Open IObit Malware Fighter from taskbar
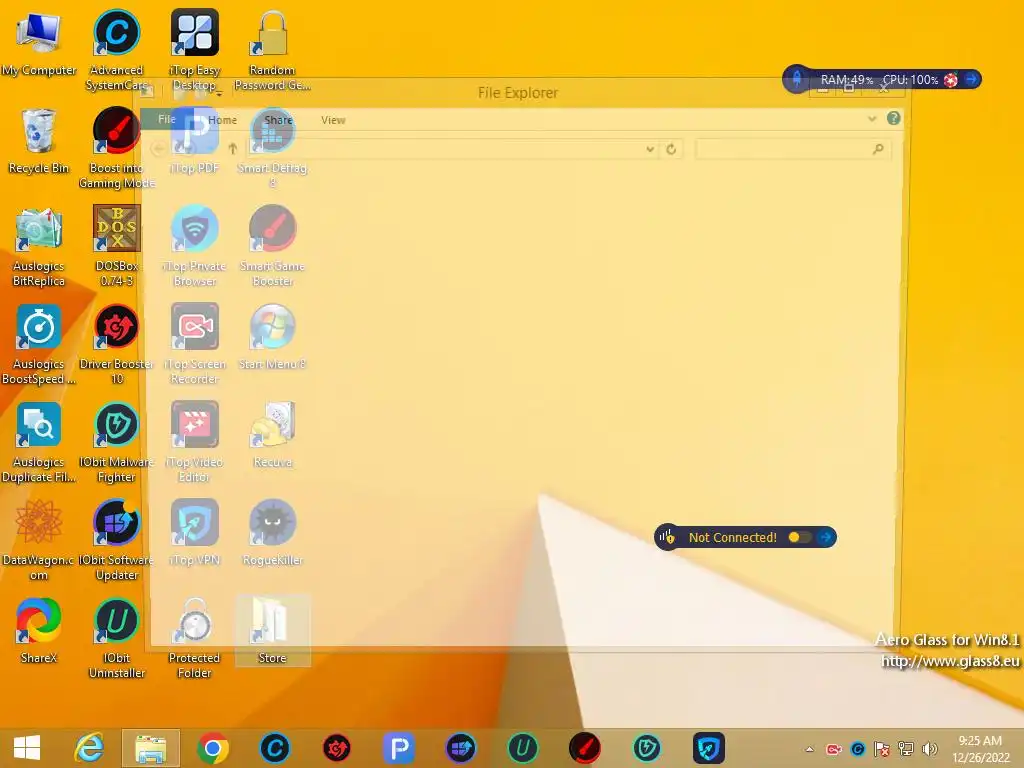The image size is (1024, 768). (647, 748)
